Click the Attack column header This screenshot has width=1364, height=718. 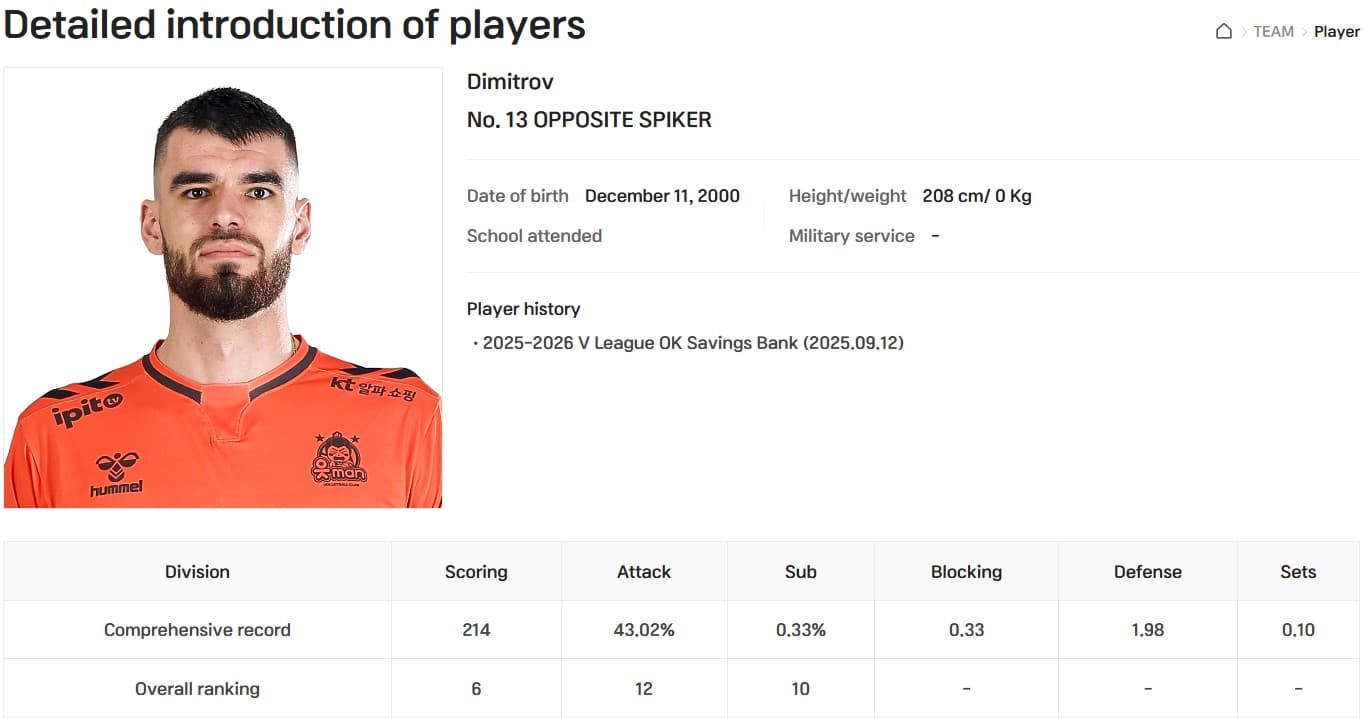(x=644, y=572)
